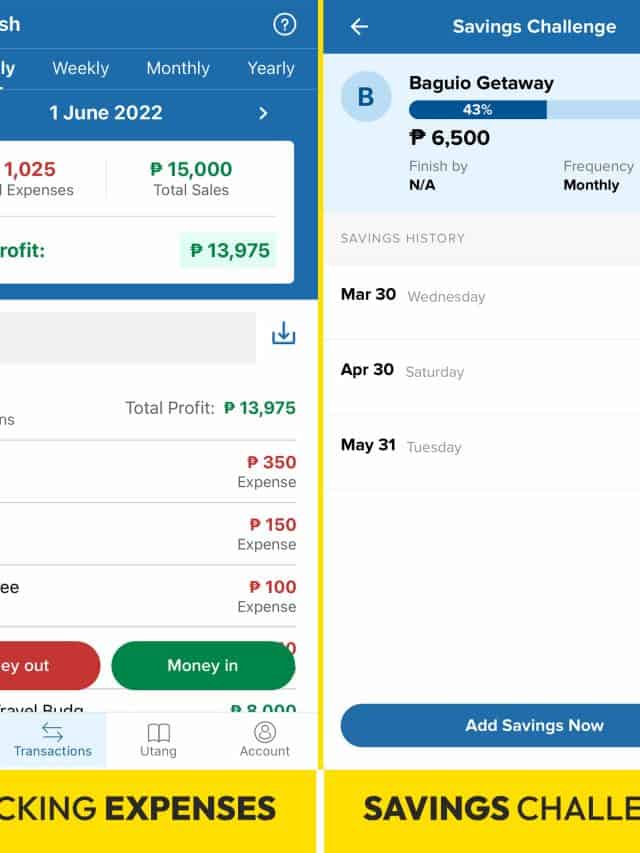The image size is (640, 853).
Task: Tap the Add Savings Now button
Action: tap(490, 725)
